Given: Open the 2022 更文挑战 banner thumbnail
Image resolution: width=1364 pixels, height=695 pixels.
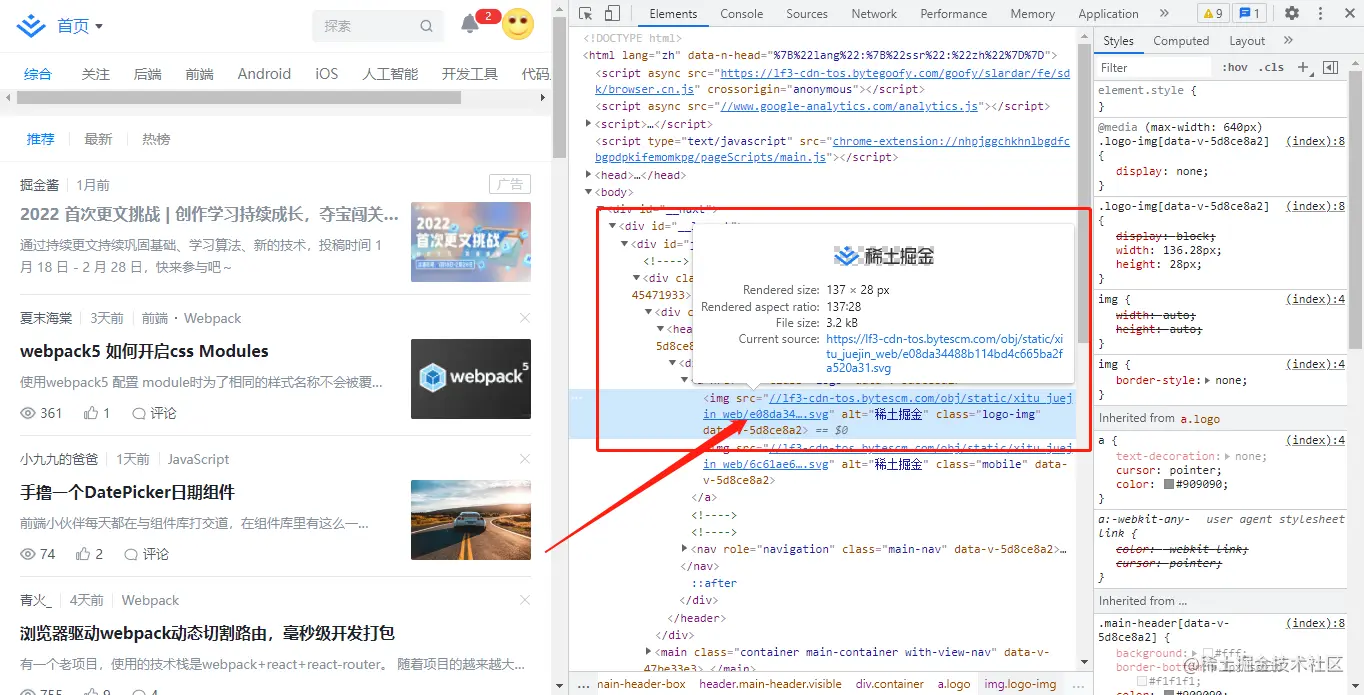Looking at the screenshot, I should (x=471, y=242).
